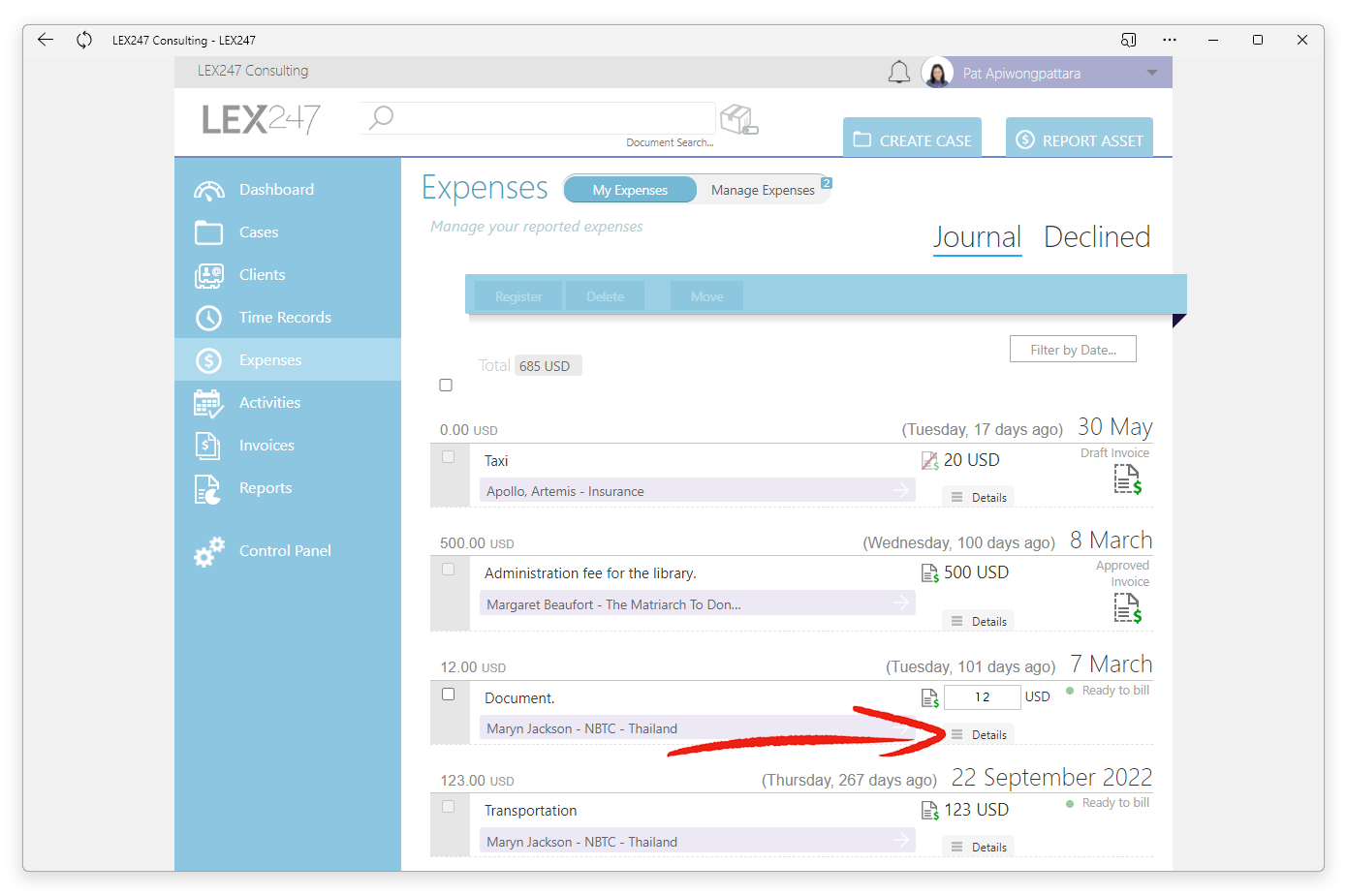1347x896 pixels.
Task: Tick the Document expense checkbox
Action: coord(448,695)
